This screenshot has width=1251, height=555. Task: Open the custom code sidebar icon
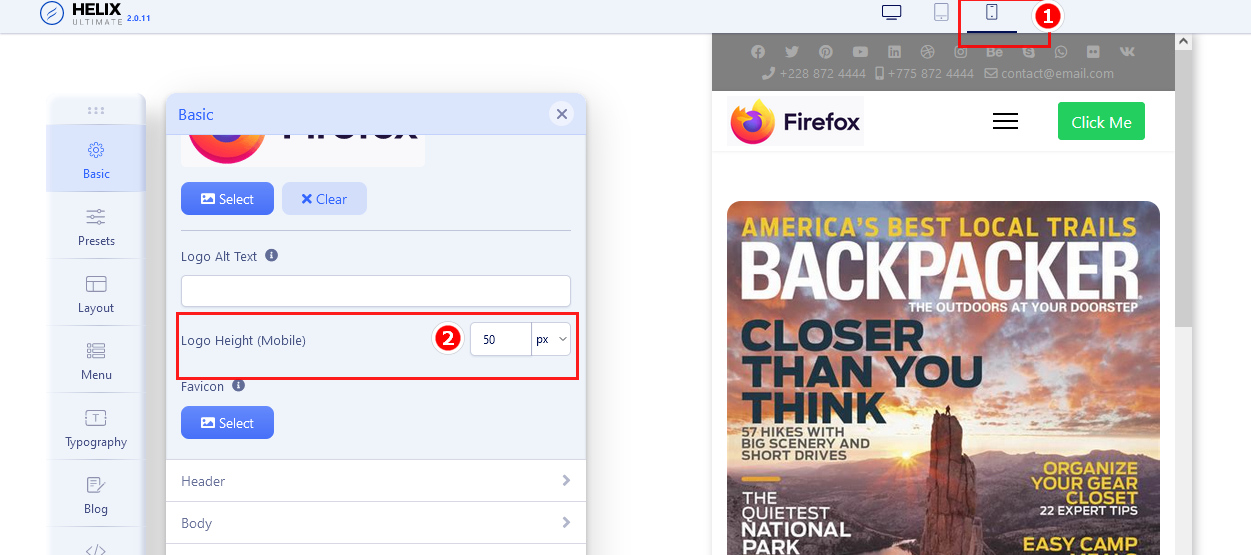96,548
